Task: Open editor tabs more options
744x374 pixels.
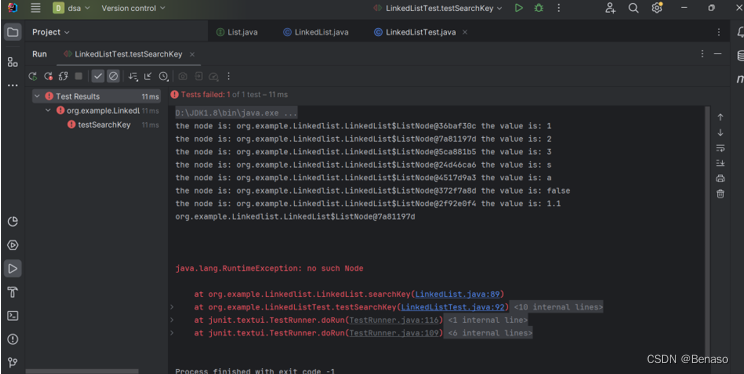Action: click(x=718, y=32)
